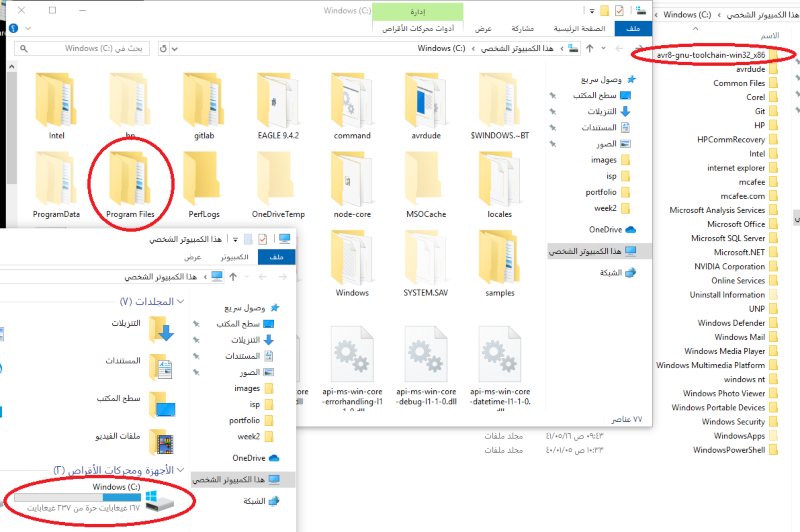
Task: Switch to عرض tab in Windows (C:) window
Action: coord(483,29)
